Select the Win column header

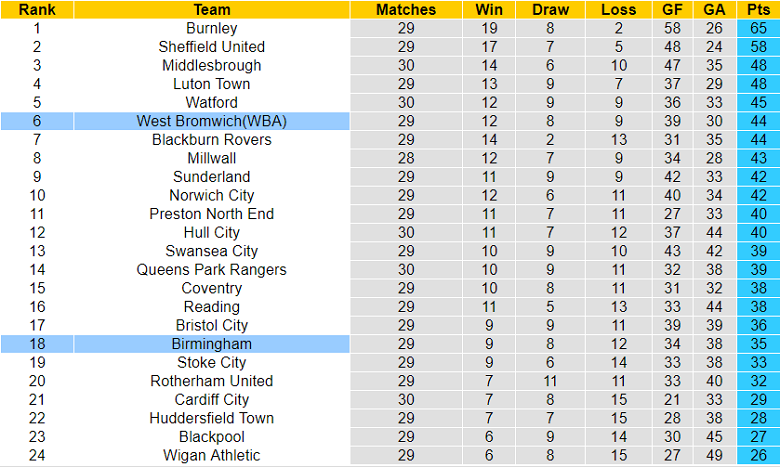click(490, 10)
